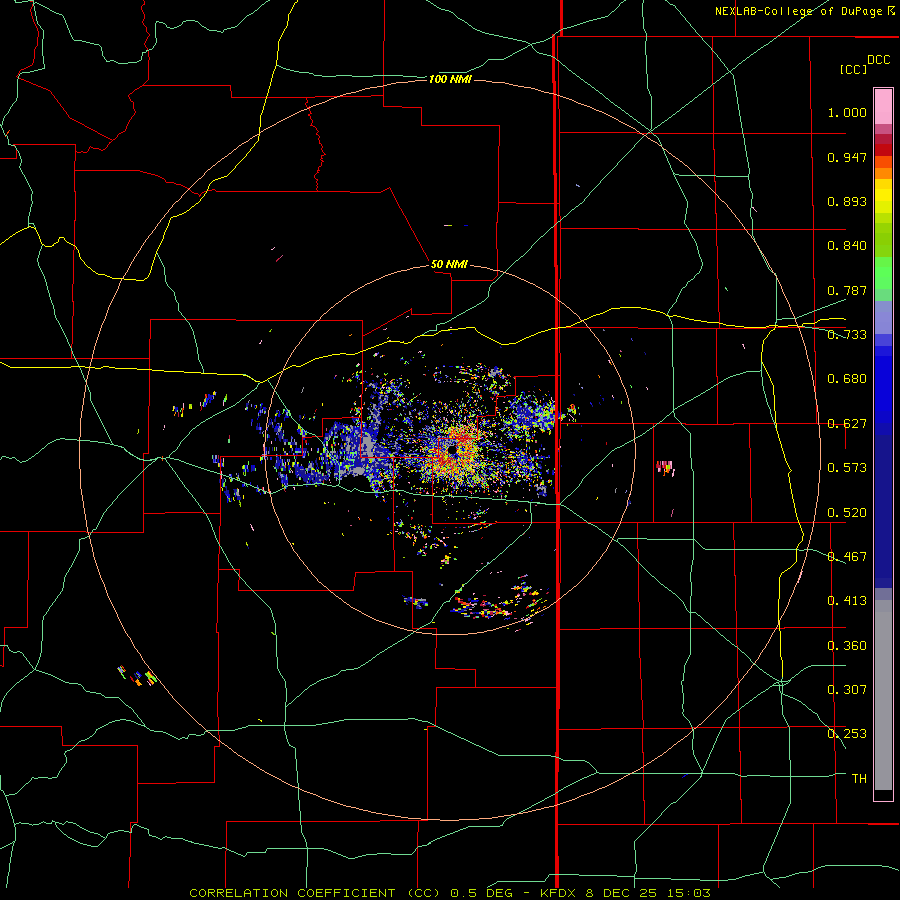Click the KFDX station identifier in caption

click(x=558, y=893)
